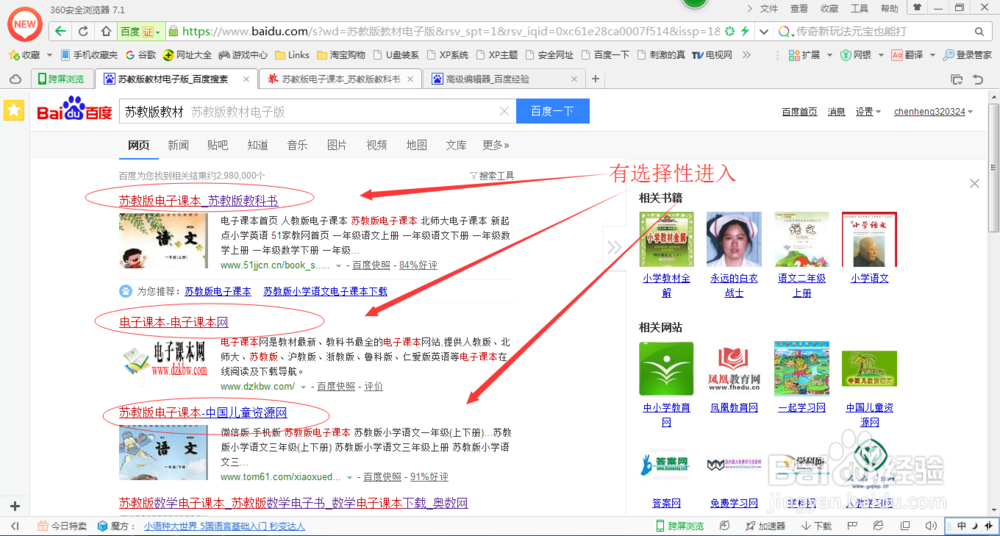Close the related results side panel

click(974, 184)
